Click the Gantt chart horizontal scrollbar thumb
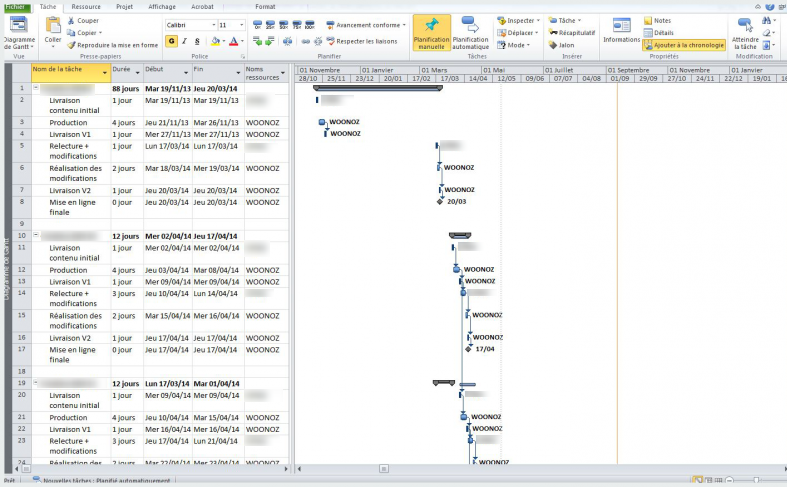The image size is (787, 490). (x=383, y=469)
